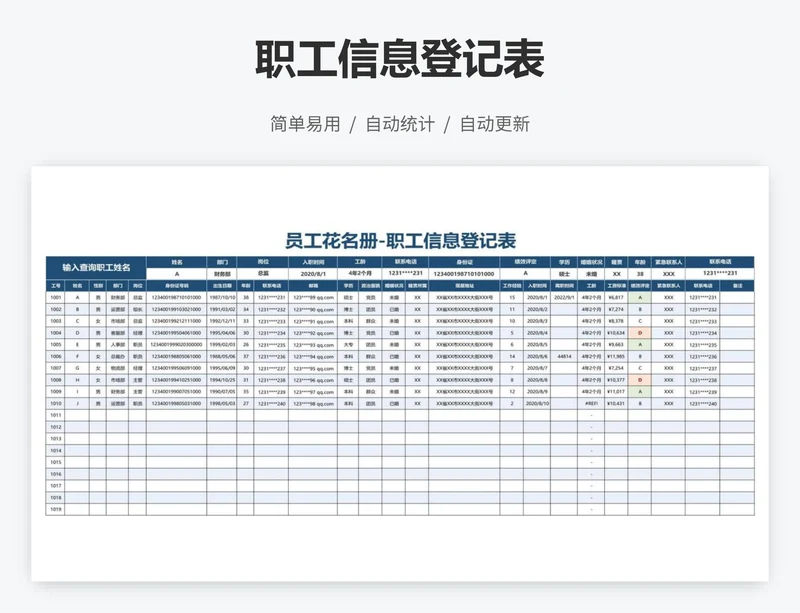Click green performance rating A in row 1001
Screen dimensions: 800x613
pos(640,298)
